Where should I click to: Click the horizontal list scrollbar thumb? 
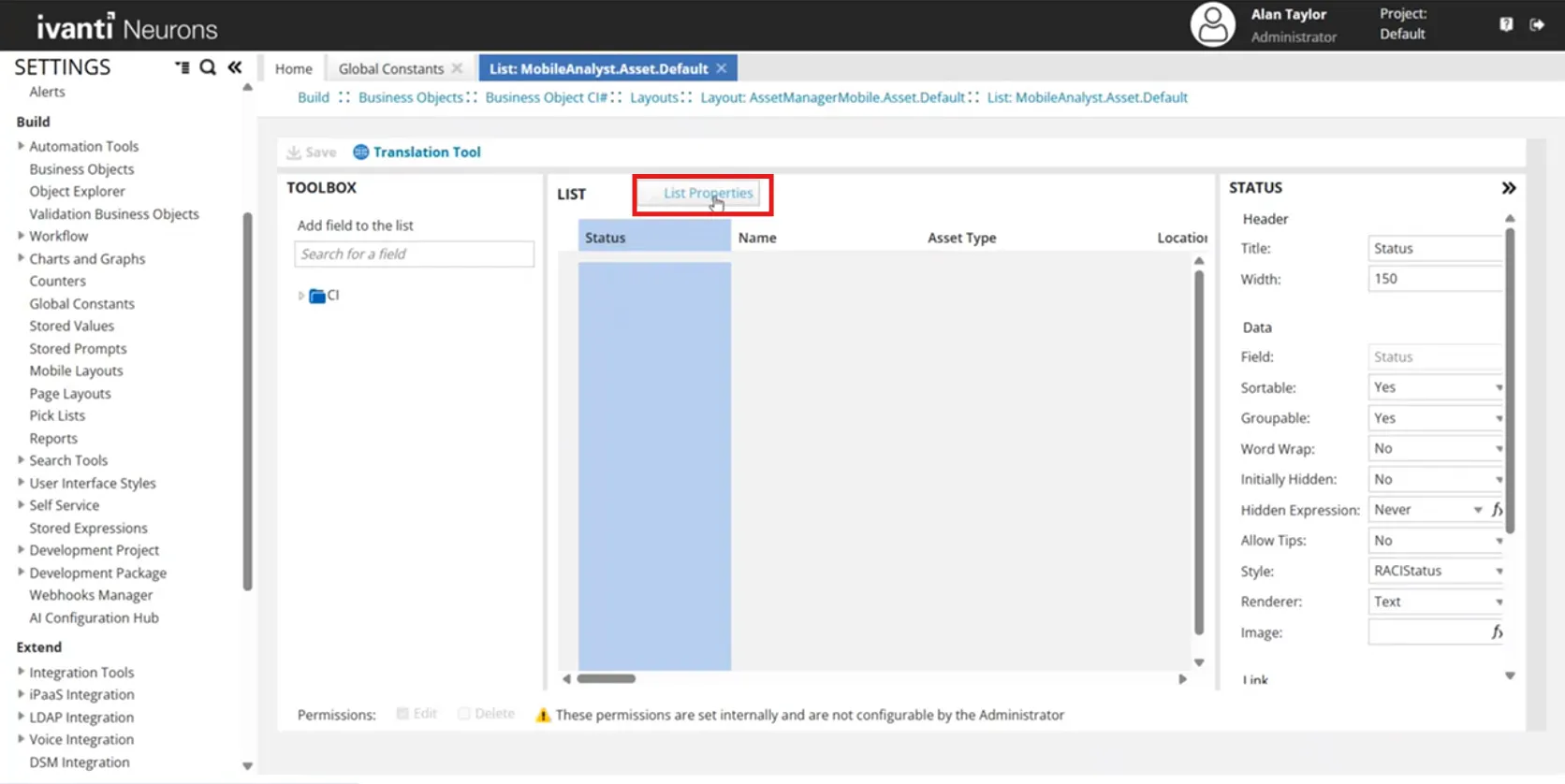pyautogui.click(x=606, y=679)
